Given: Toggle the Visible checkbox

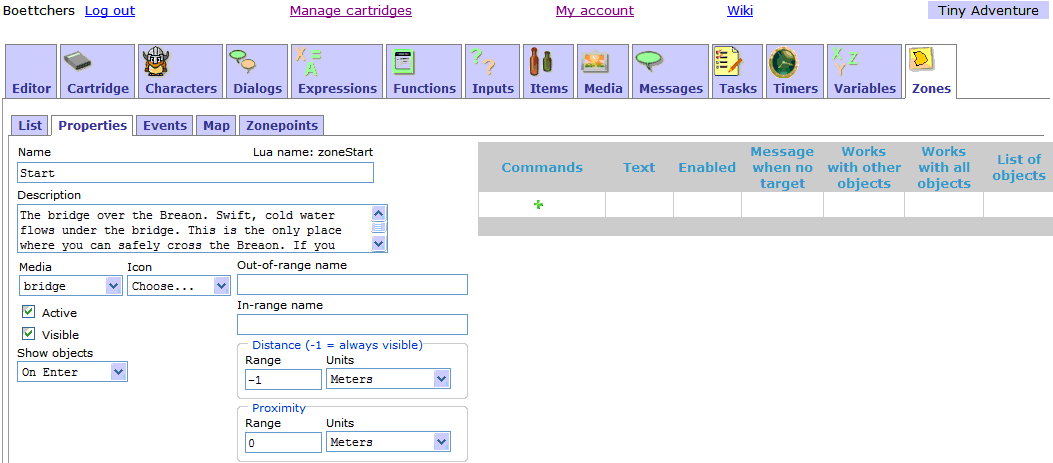Looking at the screenshot, I should tap(29, 334).
